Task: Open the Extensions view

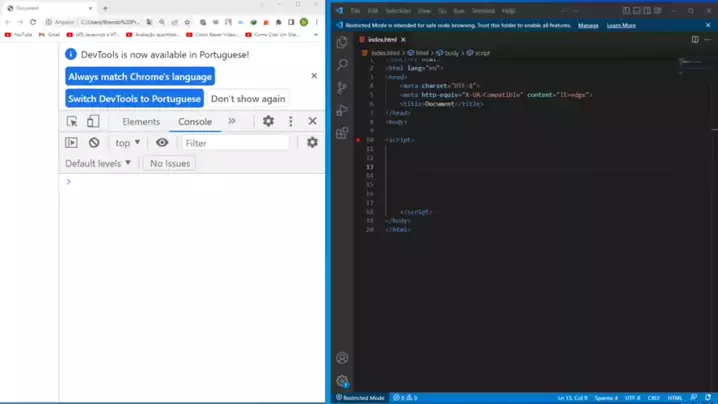Action: [342, 132]
